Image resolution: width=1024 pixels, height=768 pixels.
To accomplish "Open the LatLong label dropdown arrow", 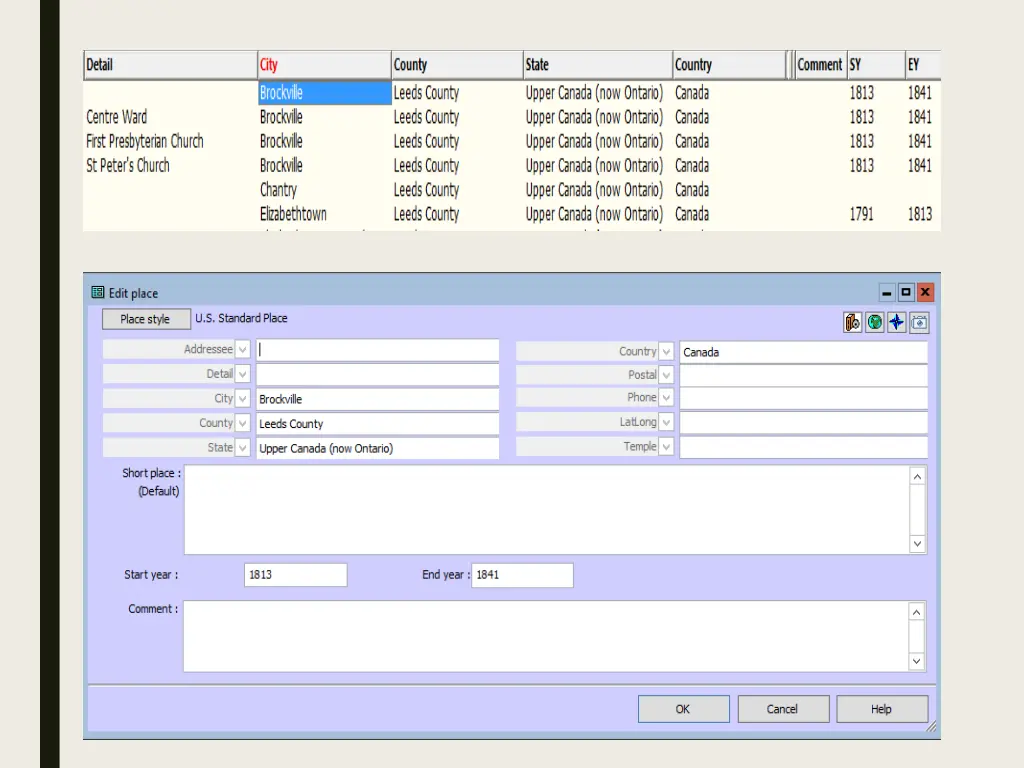I will click(x=666, y=423).
